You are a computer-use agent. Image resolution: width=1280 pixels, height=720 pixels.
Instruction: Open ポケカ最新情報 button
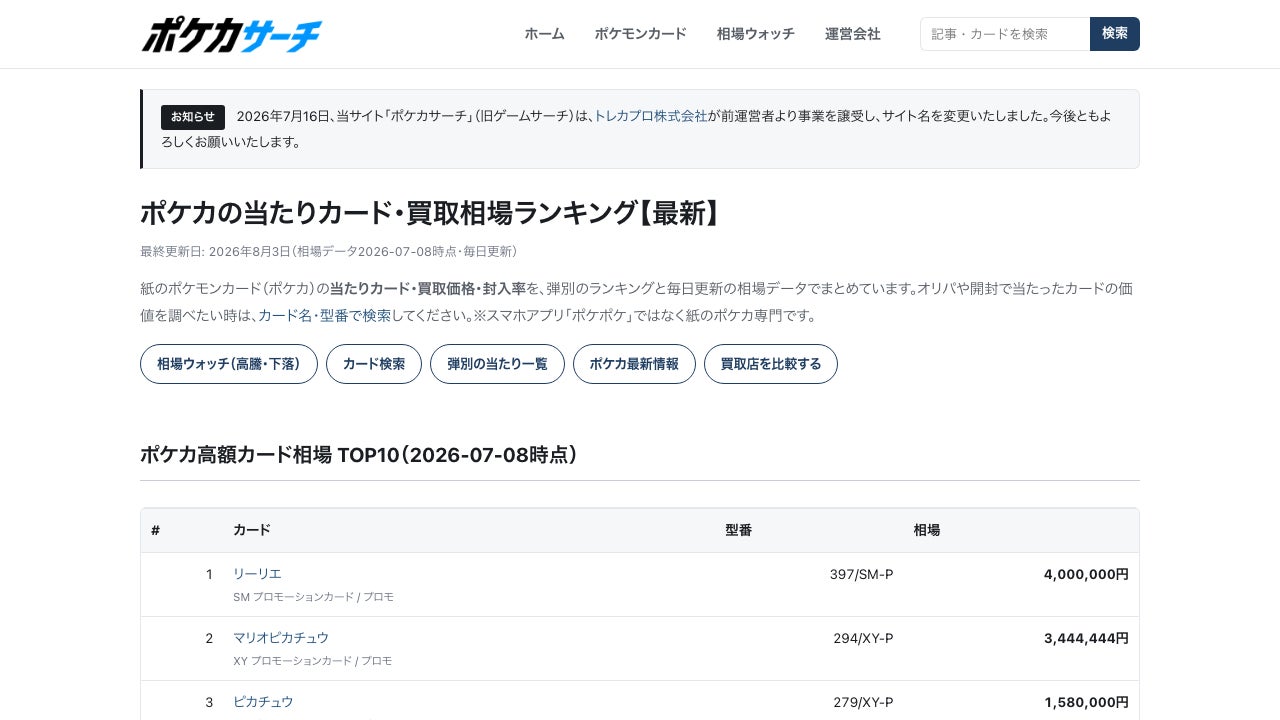634,364
